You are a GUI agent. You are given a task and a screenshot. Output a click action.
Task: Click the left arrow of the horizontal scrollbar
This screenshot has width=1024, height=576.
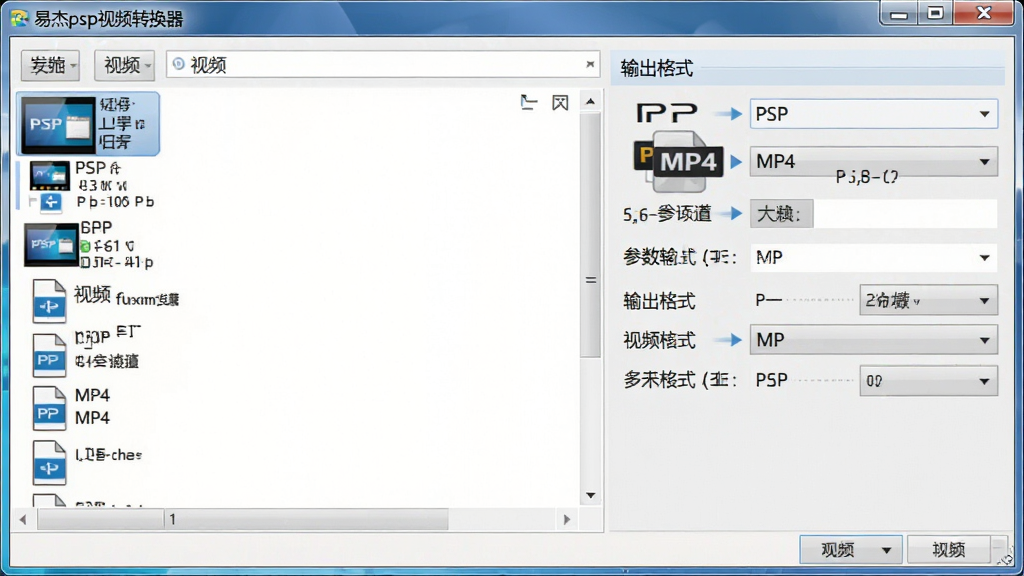(23, 520)
